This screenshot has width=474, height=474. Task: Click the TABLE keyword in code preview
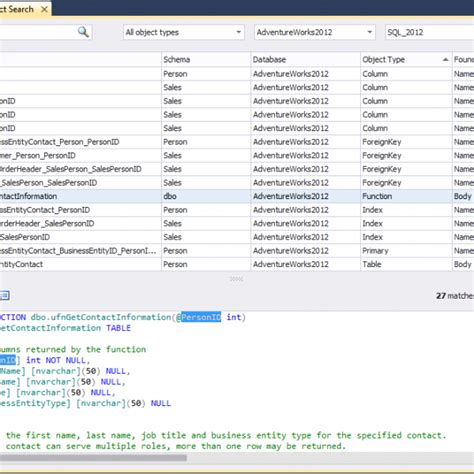(x=118, y=328)
